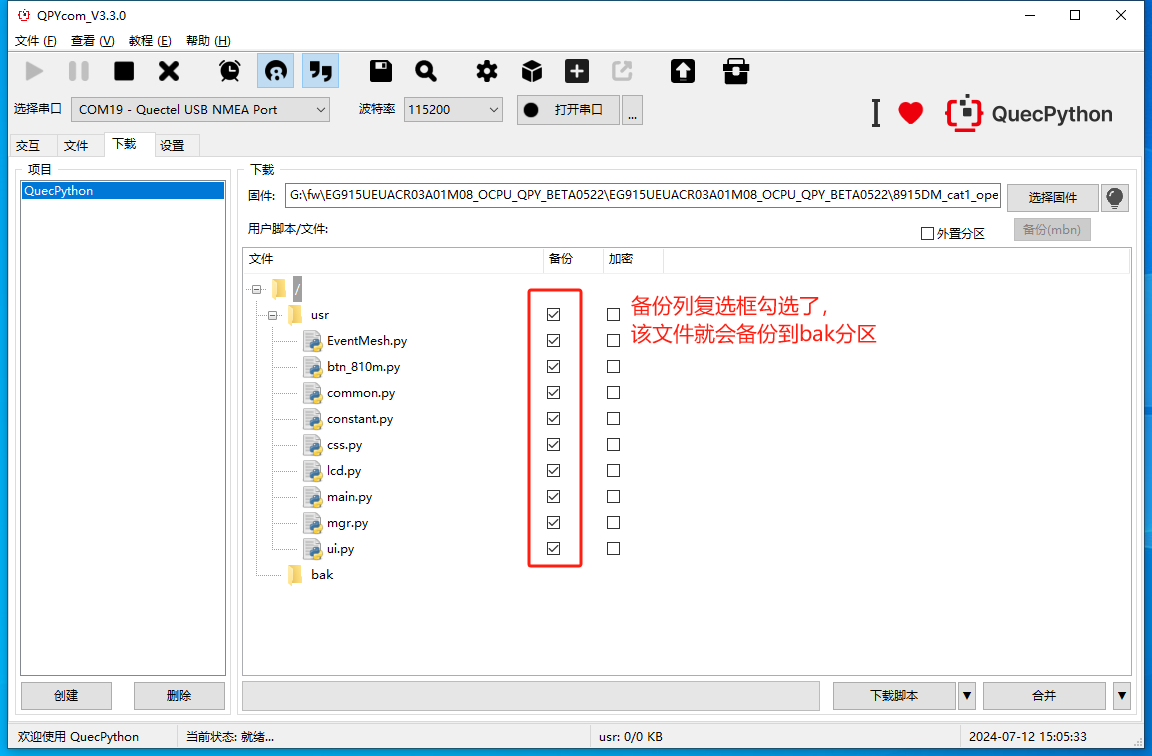
Task: Enable the encryption checkbox for constant.py
Action: click(613, 419)
